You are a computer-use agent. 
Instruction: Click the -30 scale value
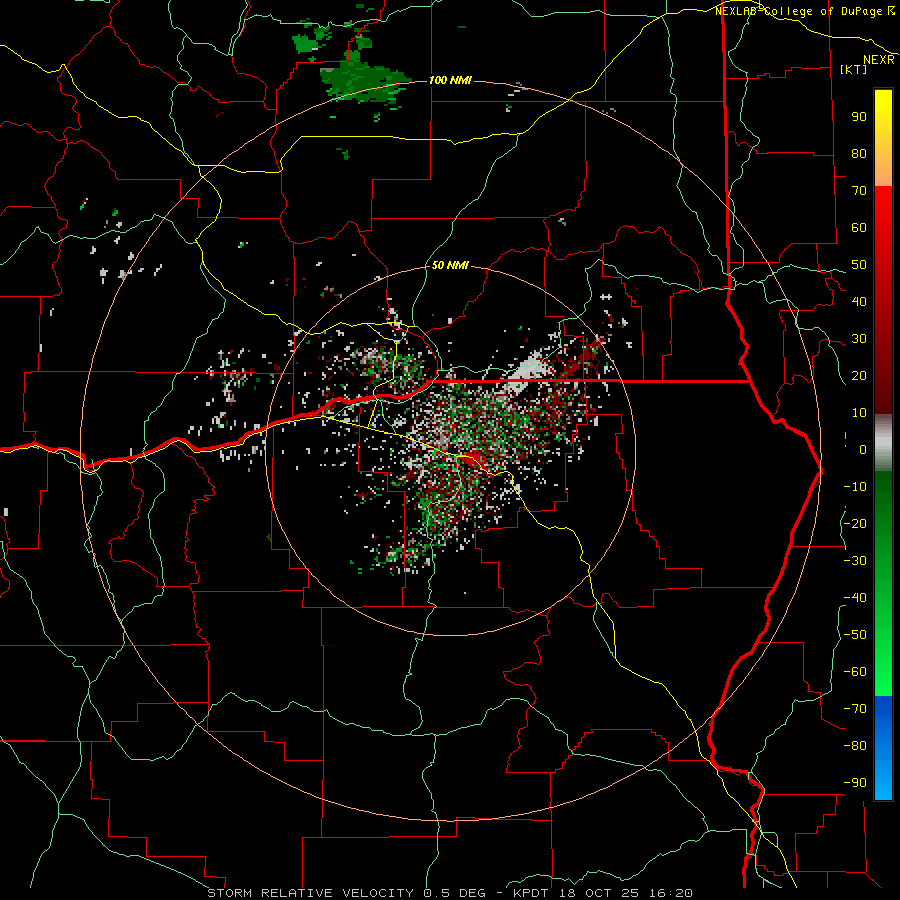pos(855,561)
